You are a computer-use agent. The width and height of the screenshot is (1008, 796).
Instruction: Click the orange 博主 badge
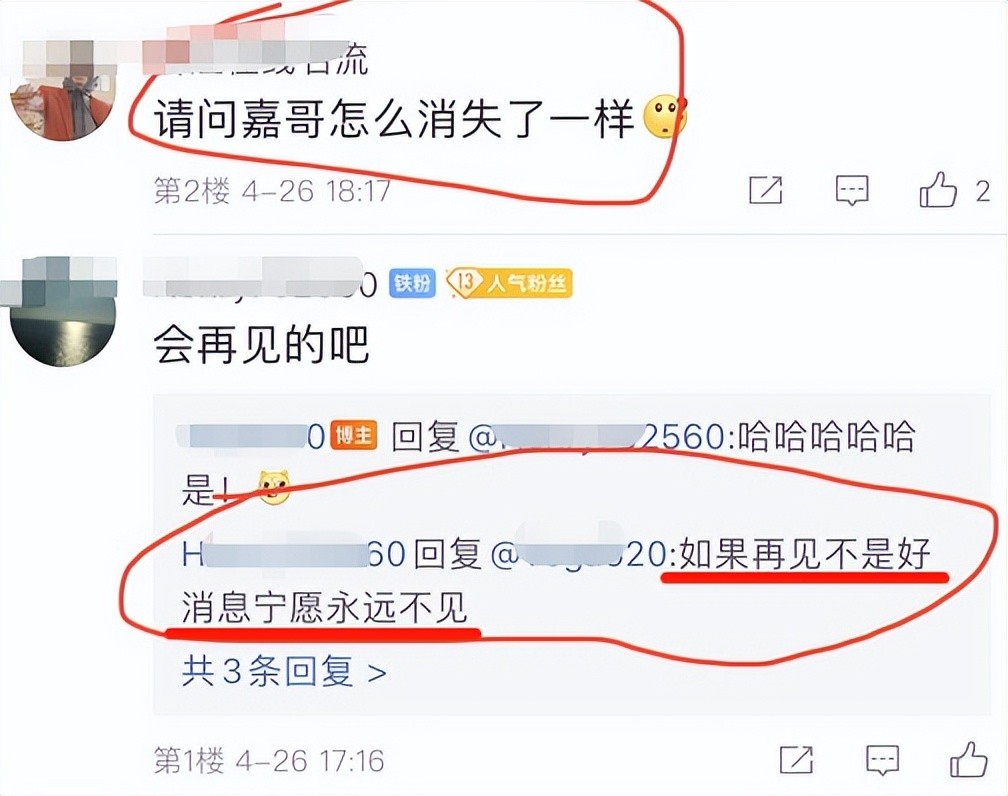(x=354, y=436)
